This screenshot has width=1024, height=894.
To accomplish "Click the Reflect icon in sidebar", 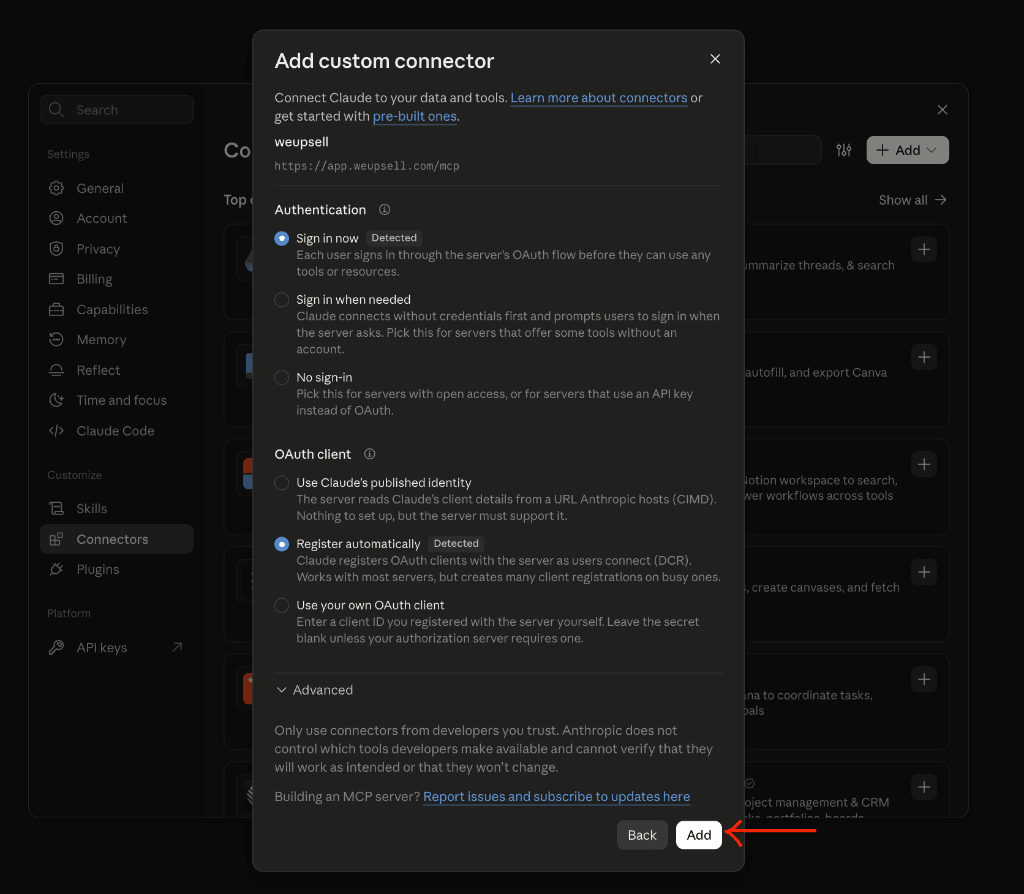I will click(56, 370).
